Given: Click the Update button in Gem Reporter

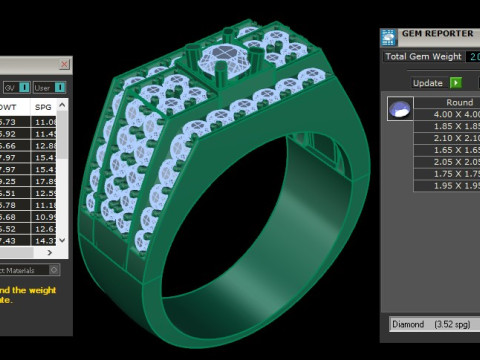Looking at the screenshot, I should (428, 83).
